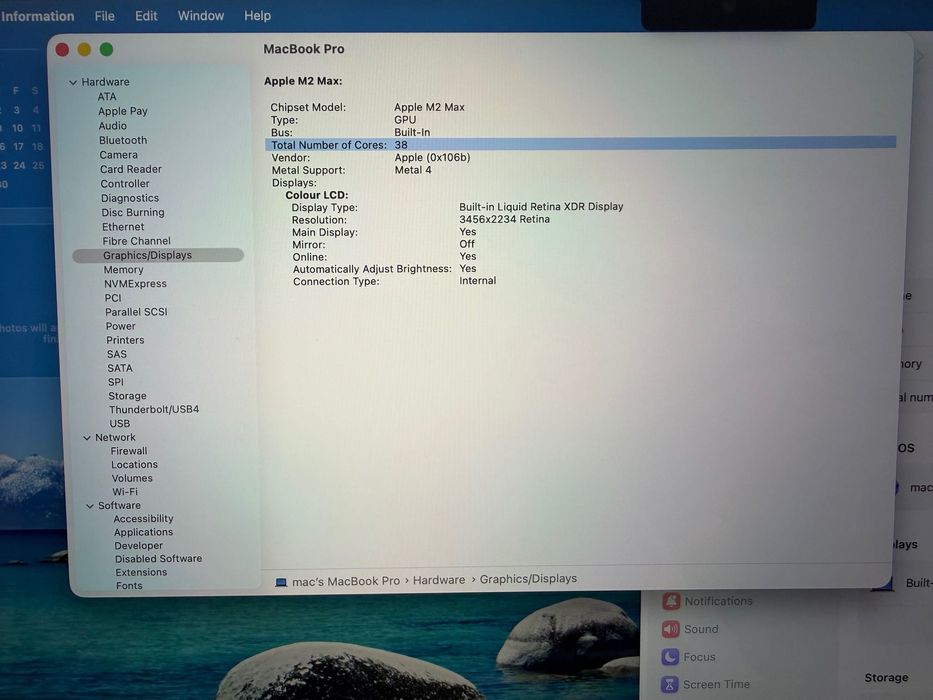
Task: Zoom window with the green button
Action: tap(107, 49)
